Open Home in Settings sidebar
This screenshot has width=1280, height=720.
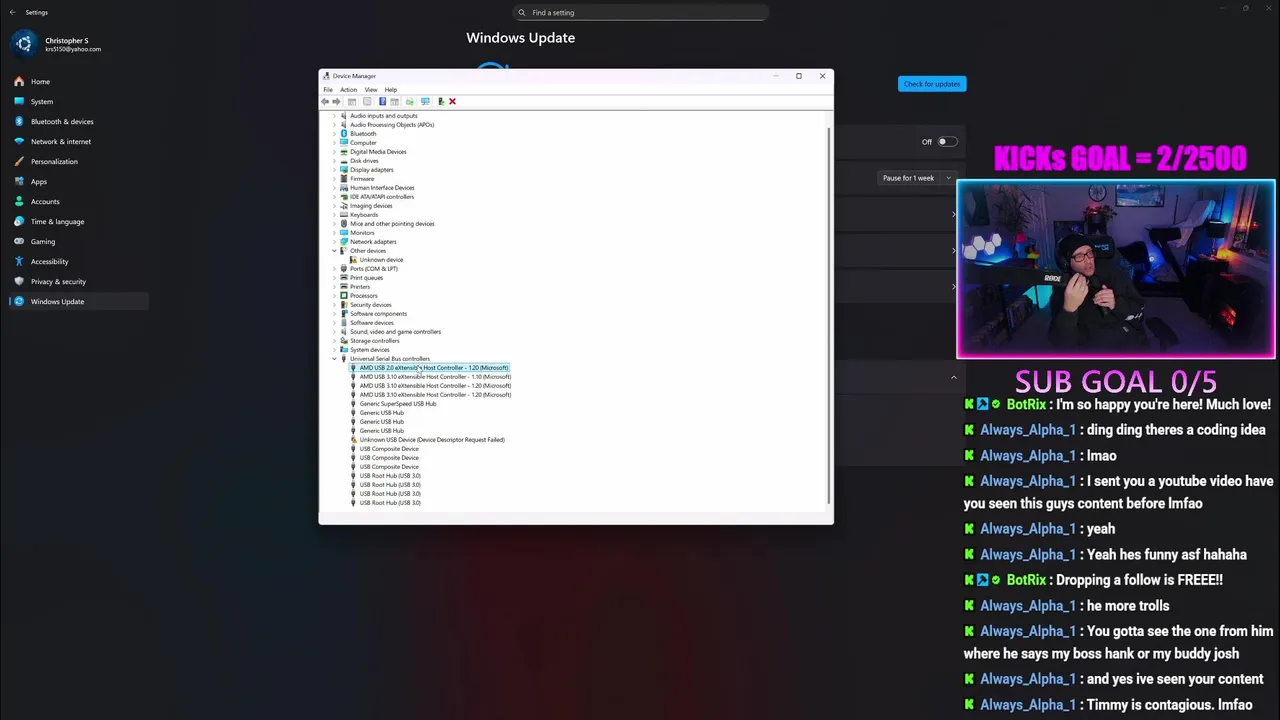point(78,81)
